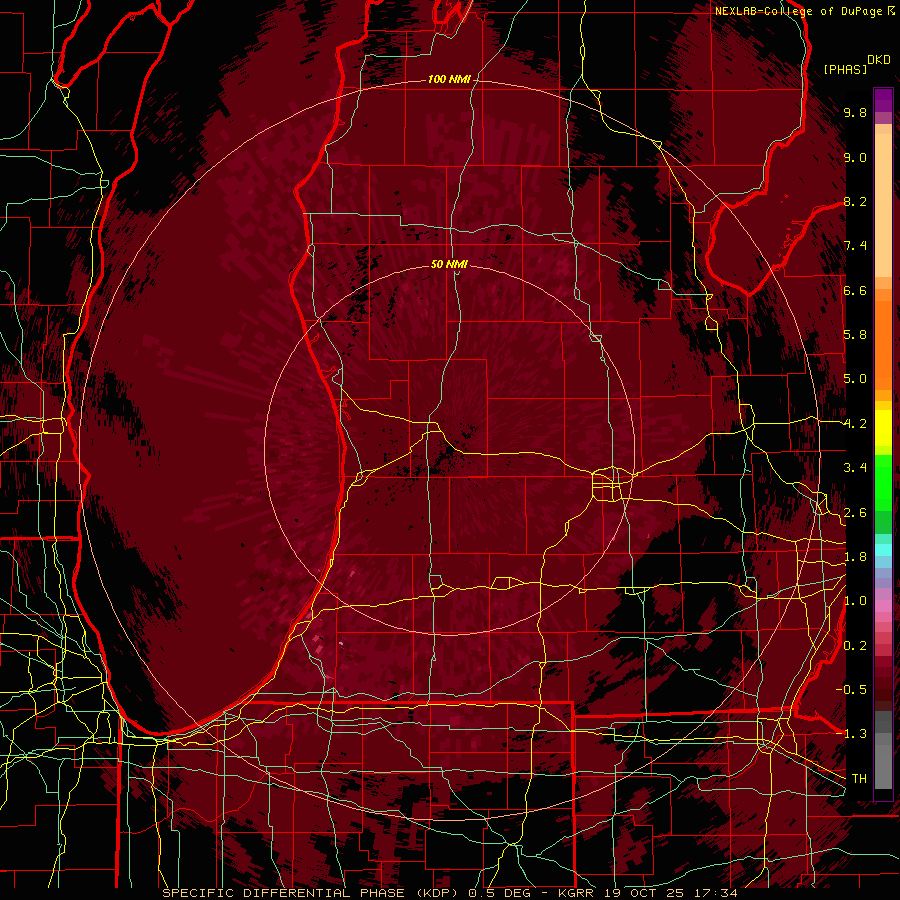Screen dimensions: 900x900
Task: Click the TH threshold legend label
Action: [859, 779]
